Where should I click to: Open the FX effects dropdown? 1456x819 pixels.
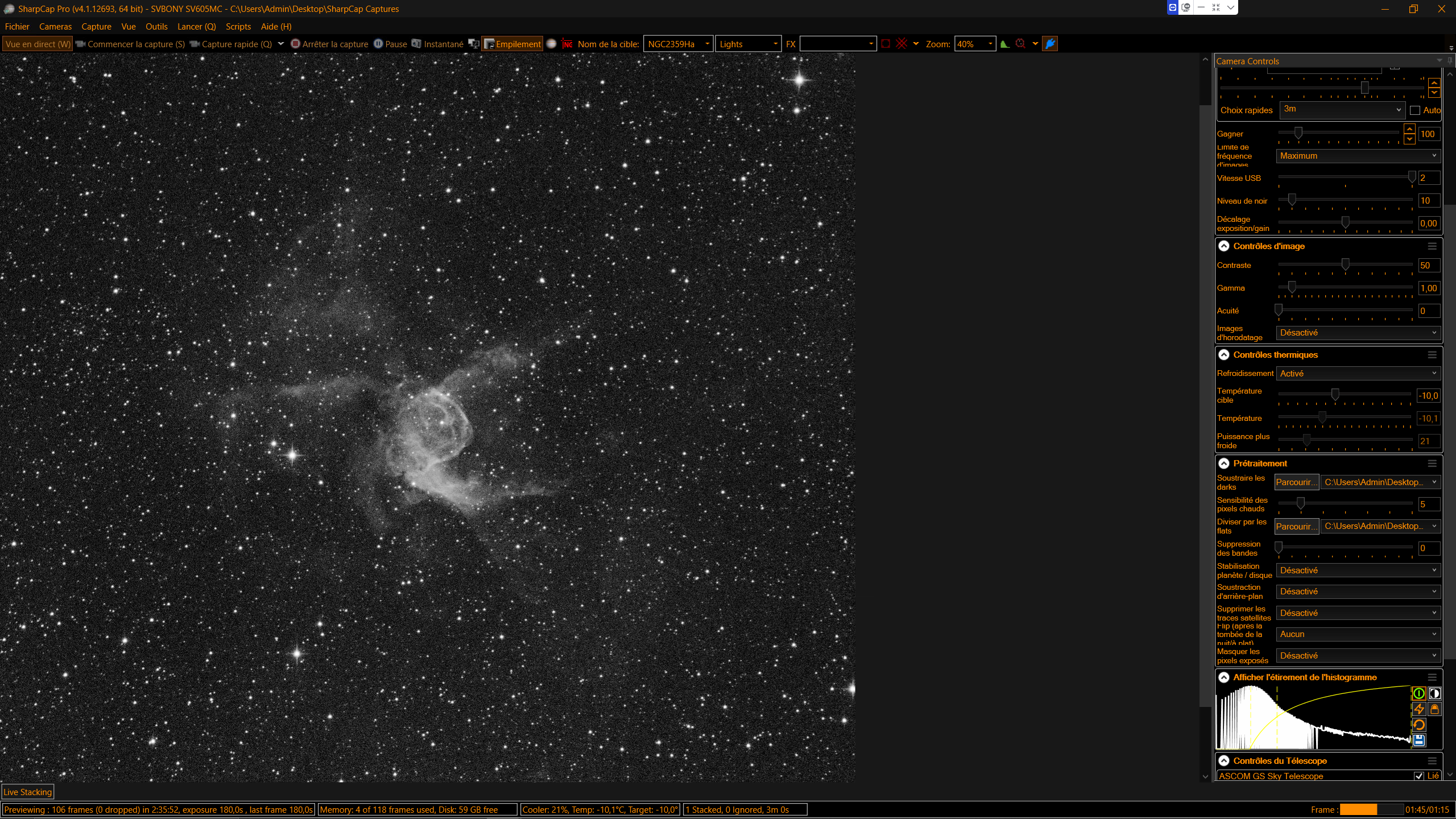[x=838, y=44]
